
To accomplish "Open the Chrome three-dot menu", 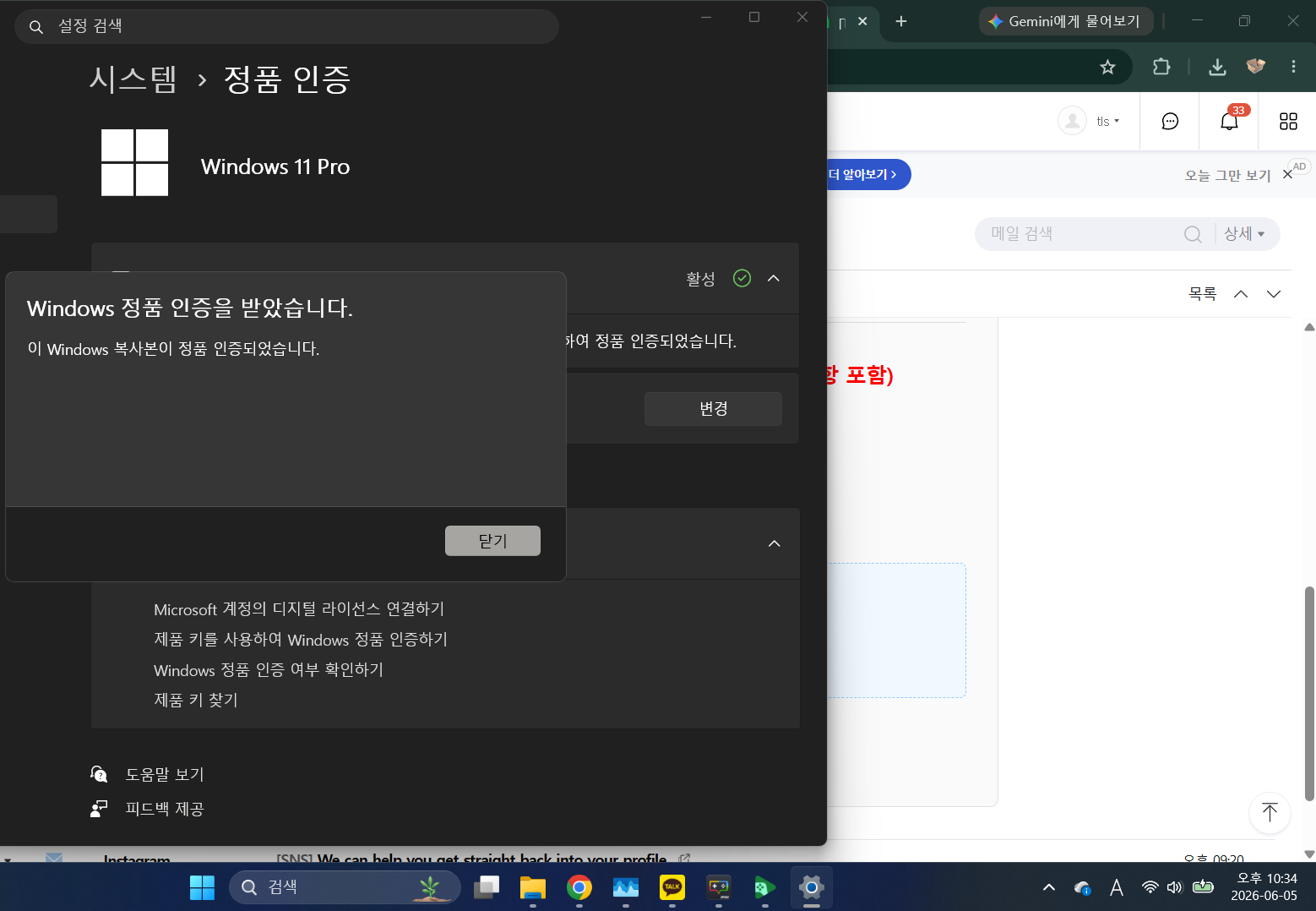I will [1293, 66].
